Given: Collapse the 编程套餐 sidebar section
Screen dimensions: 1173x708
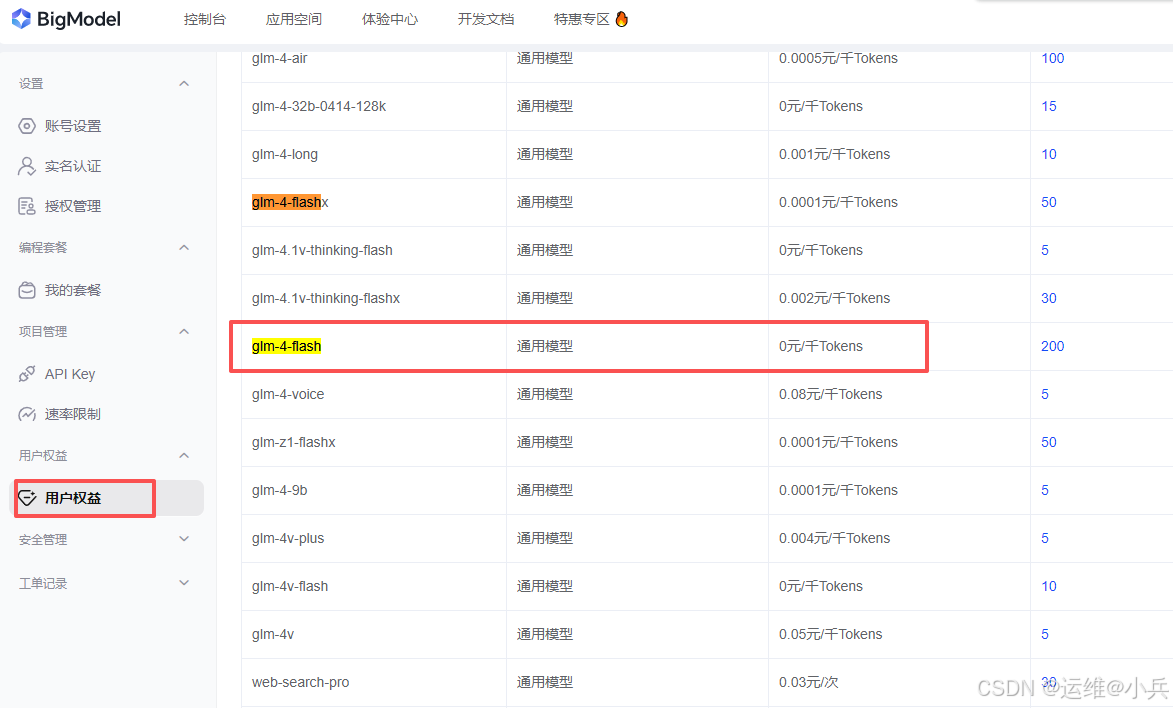Looking at the screenshot, I should click(x=184, y=248).
